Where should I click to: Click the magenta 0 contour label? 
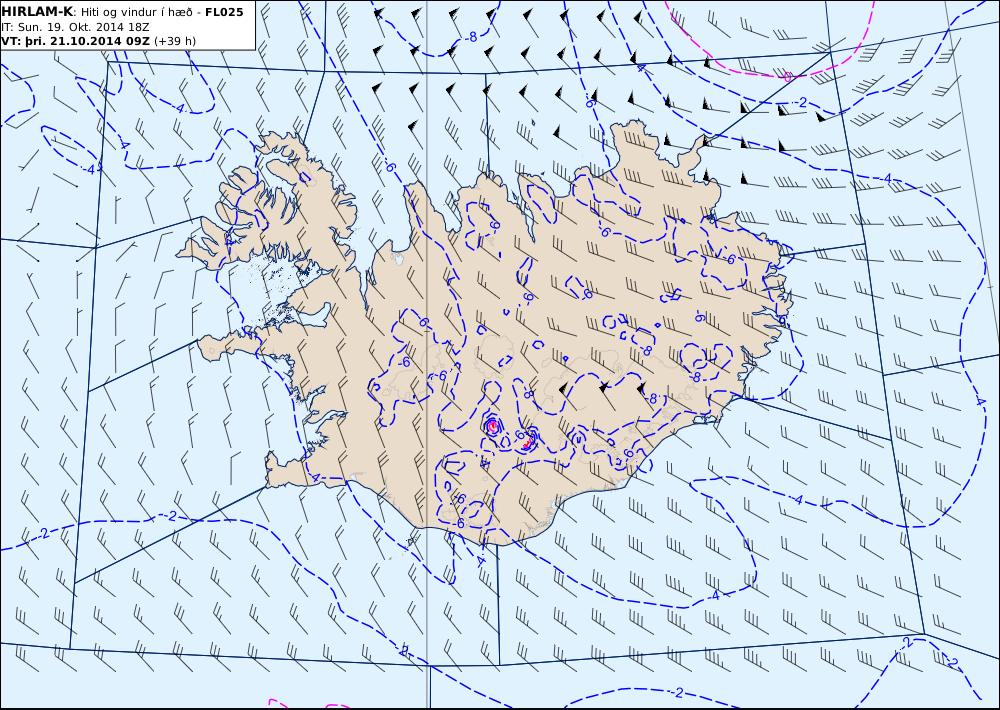click(x=788, y=77)
